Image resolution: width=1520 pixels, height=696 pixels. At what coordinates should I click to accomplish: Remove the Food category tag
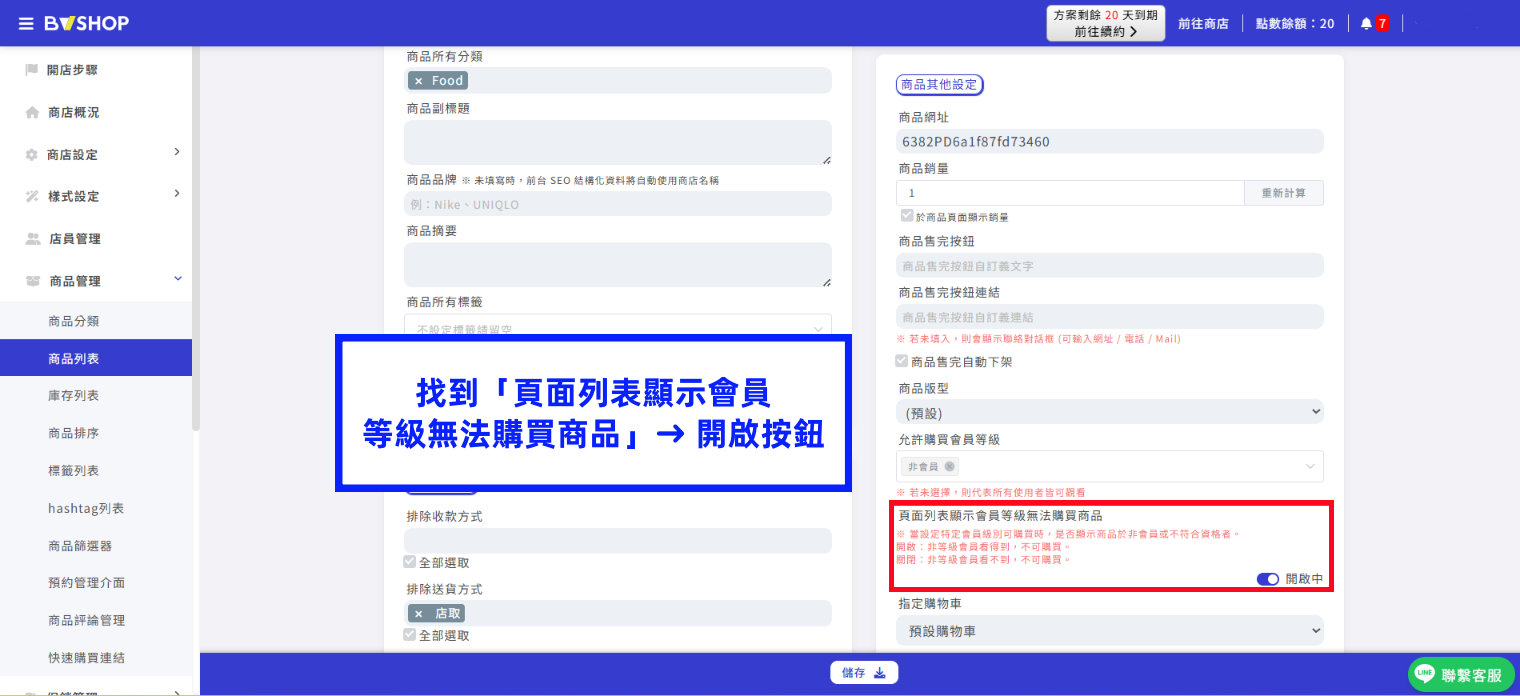[418, 81]
